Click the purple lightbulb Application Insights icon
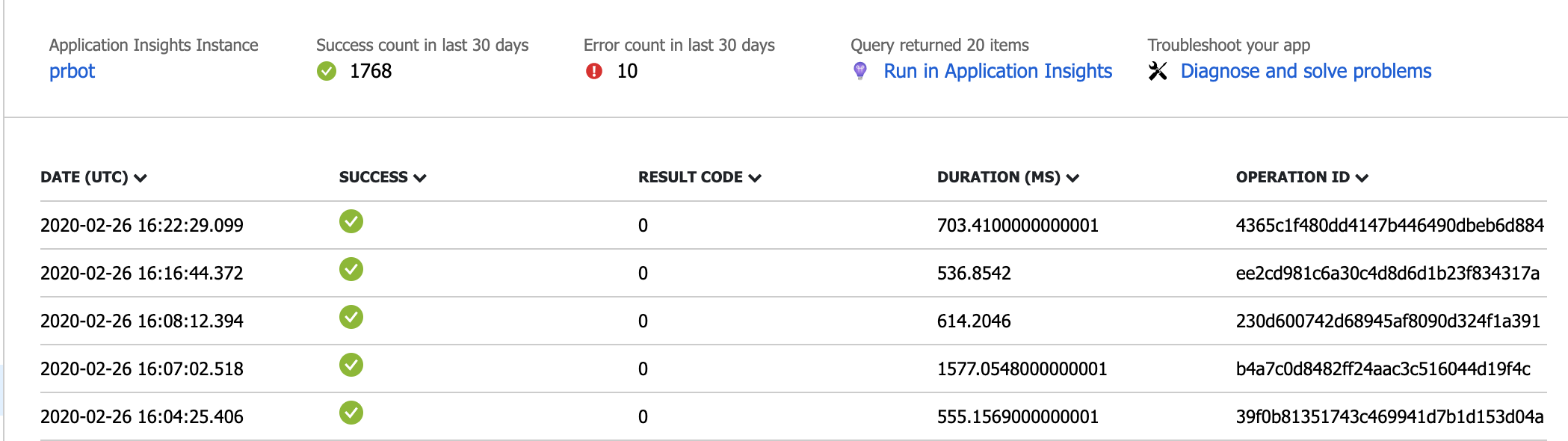This screenshot has width=1568, height=441. point(860,71)
